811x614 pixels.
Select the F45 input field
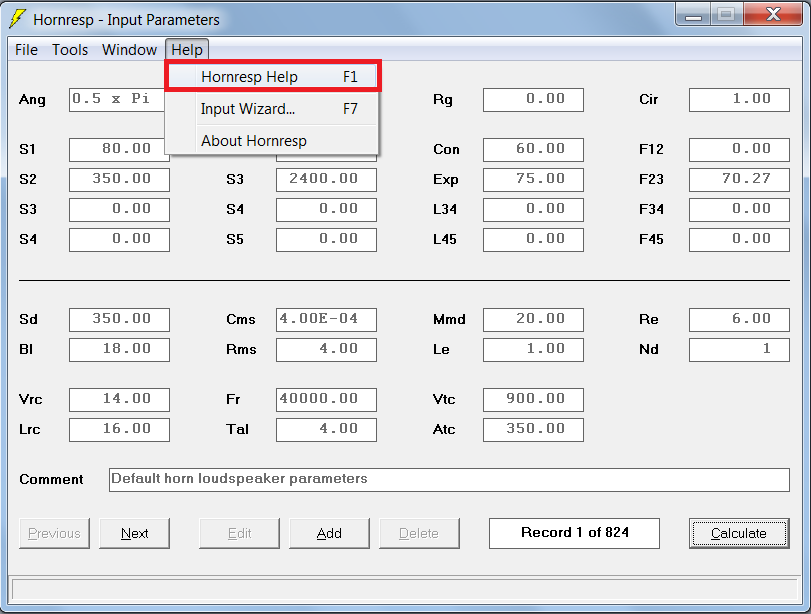pos(739,239)
